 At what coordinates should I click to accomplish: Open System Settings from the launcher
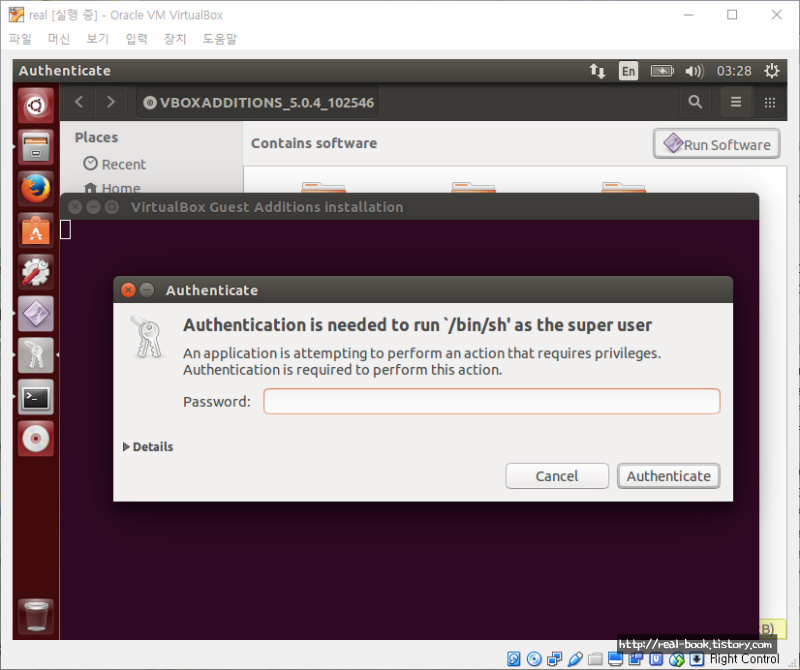[x=36, y=272]
